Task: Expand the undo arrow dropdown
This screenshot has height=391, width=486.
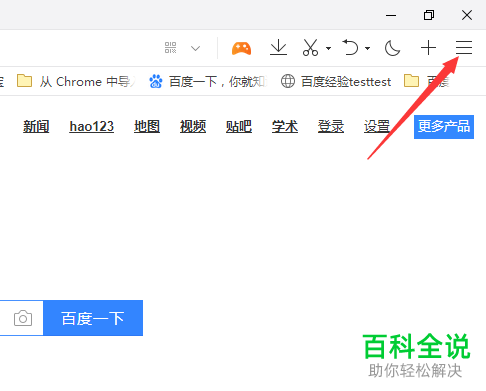Action: (x=367, y=48)
